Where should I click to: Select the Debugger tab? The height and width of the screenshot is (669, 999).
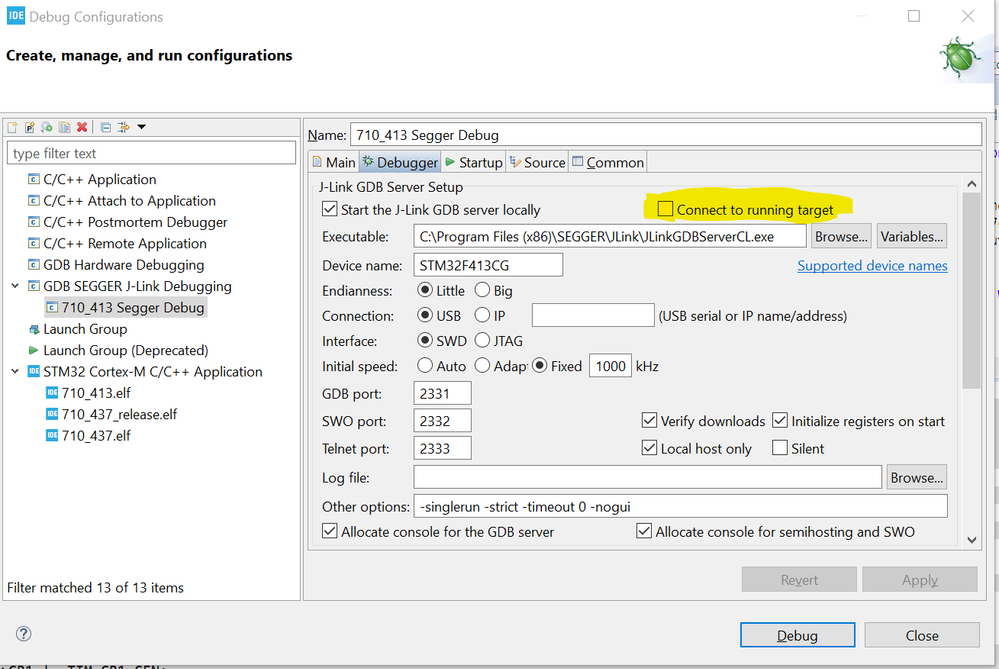400,162
